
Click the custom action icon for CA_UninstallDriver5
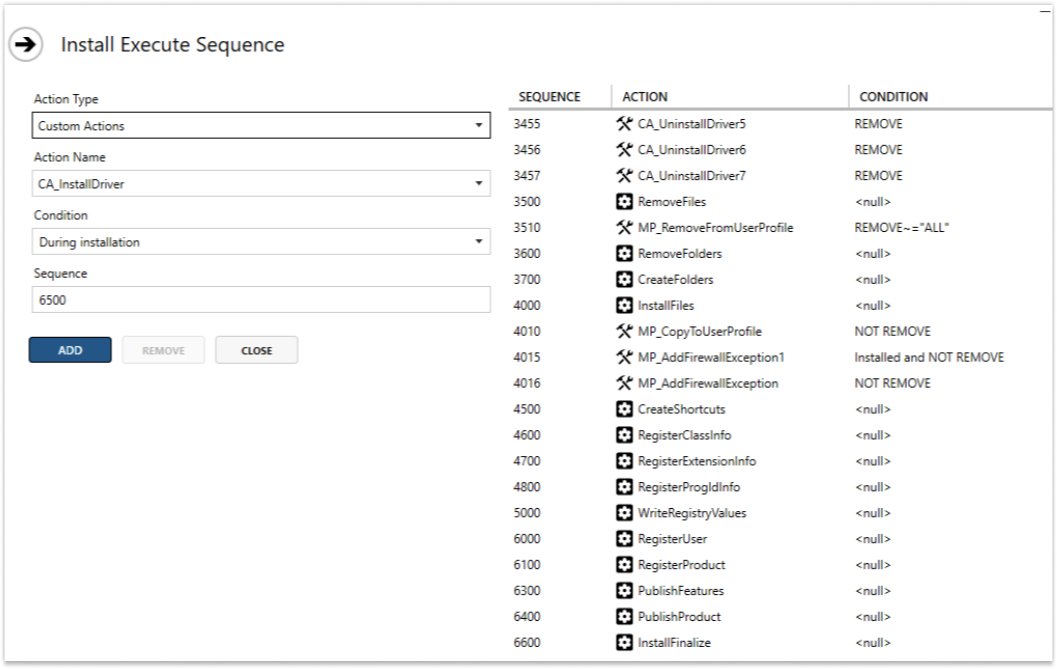tap(624, 124)
